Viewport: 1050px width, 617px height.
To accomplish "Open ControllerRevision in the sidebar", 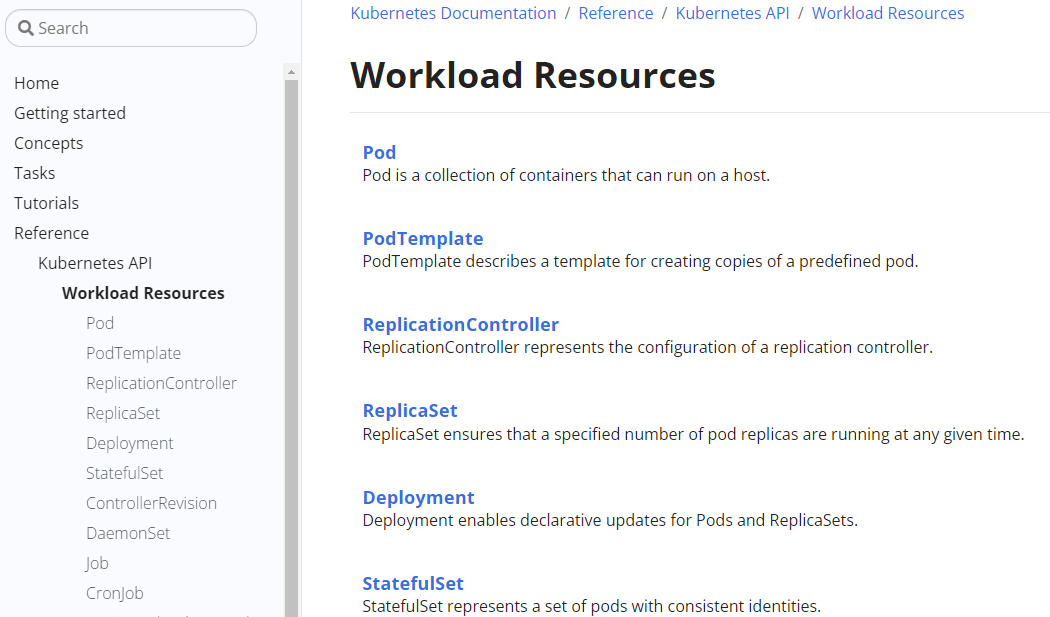I will [151, 503].
